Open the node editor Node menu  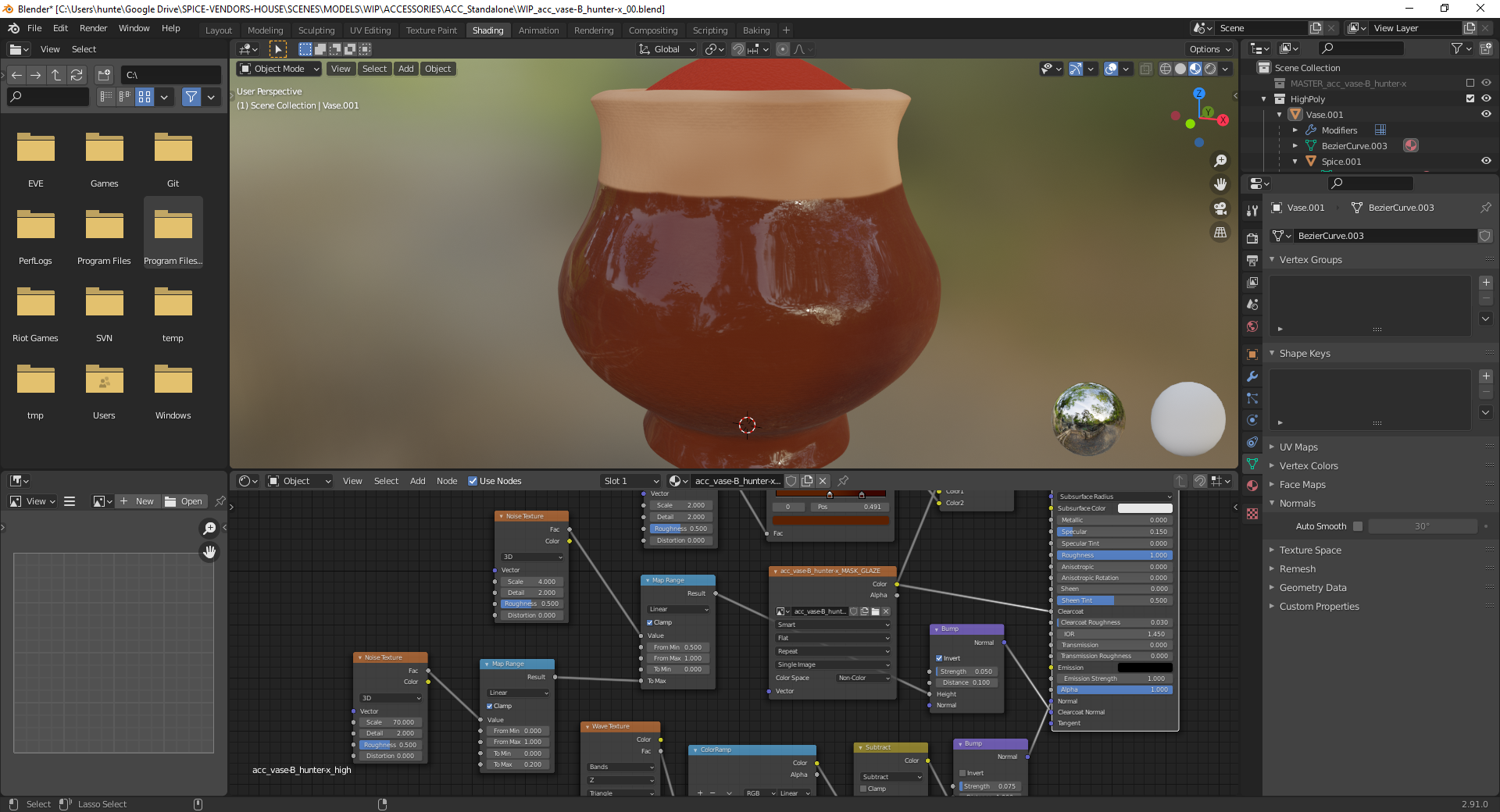click(x=447, y=481)
